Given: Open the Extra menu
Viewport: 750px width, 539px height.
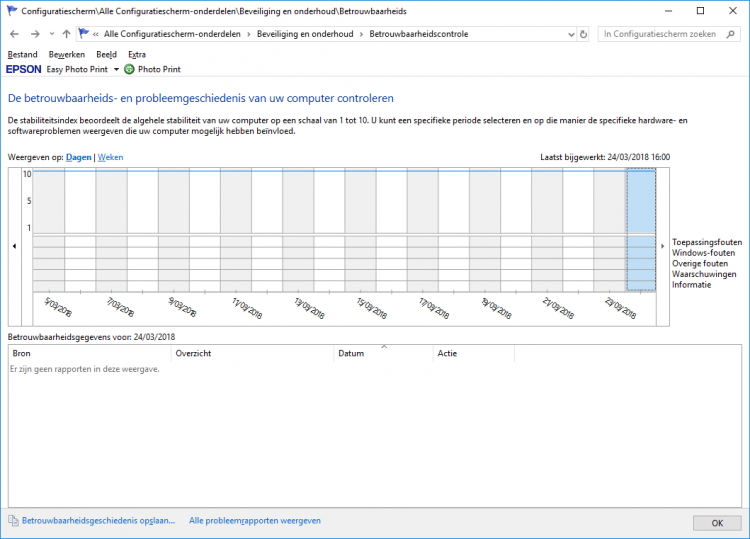Looking at the screenshot, I should 137,54.
